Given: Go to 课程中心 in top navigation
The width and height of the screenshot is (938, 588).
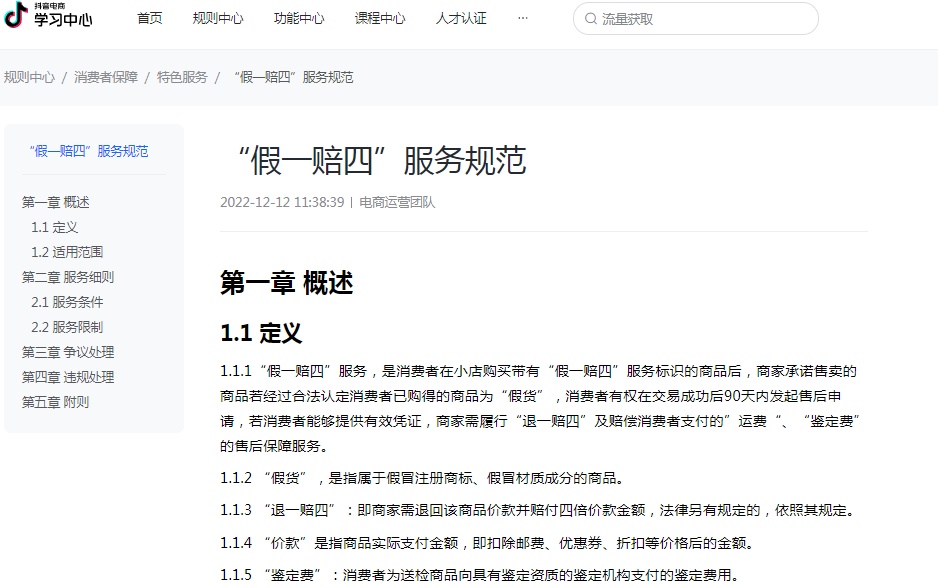Looking at the screenshot, I should click(x=380, y=19).
